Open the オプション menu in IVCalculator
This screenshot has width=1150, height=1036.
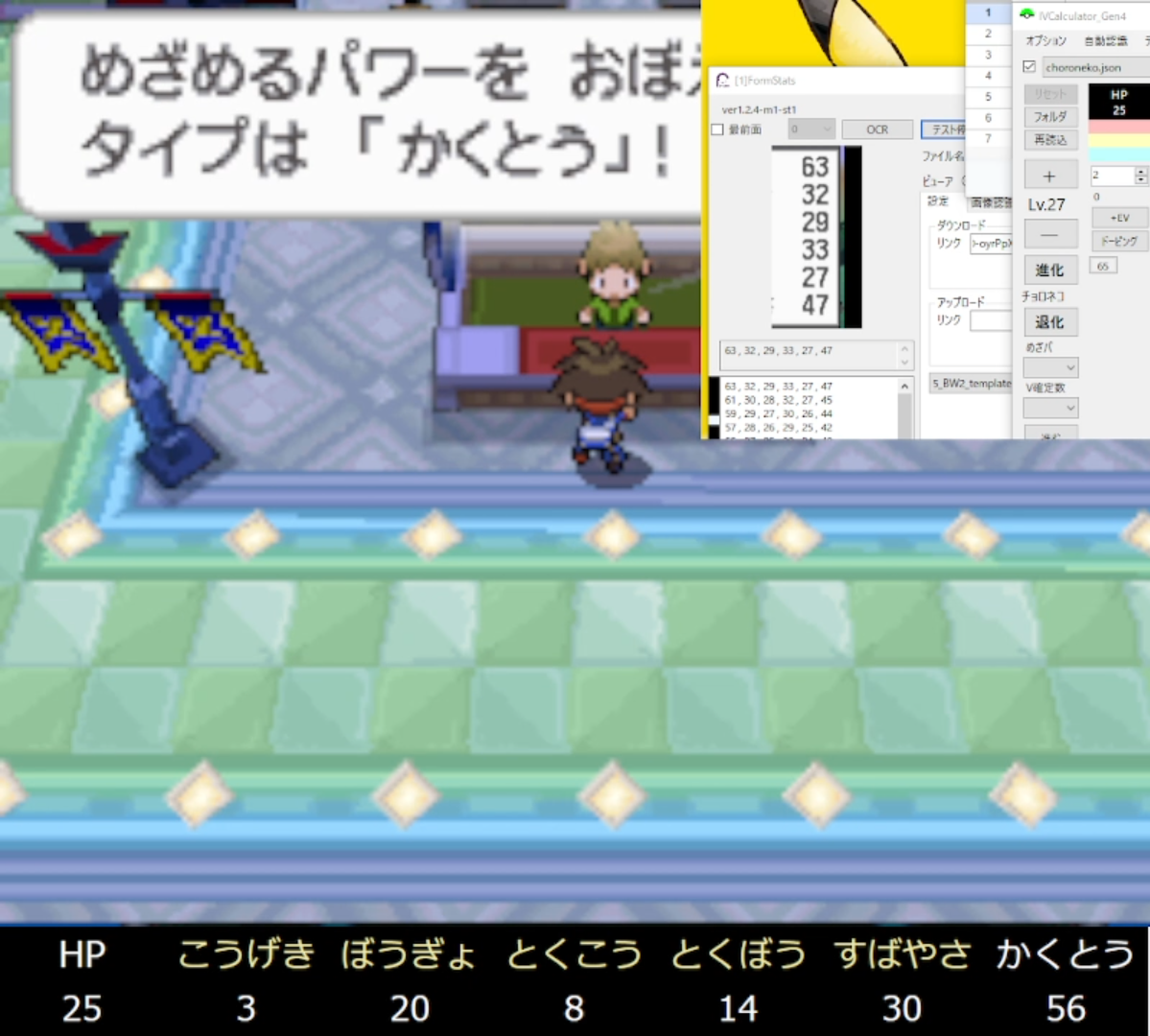coord(1045,40)
